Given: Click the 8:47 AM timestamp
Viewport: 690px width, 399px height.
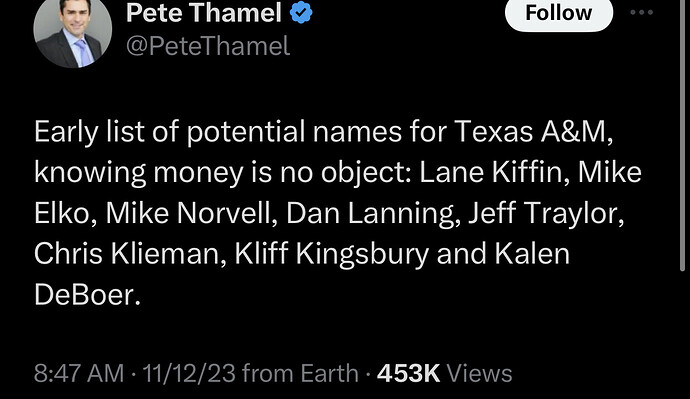Looking at the screenshot, I should [x=79, y=373].
